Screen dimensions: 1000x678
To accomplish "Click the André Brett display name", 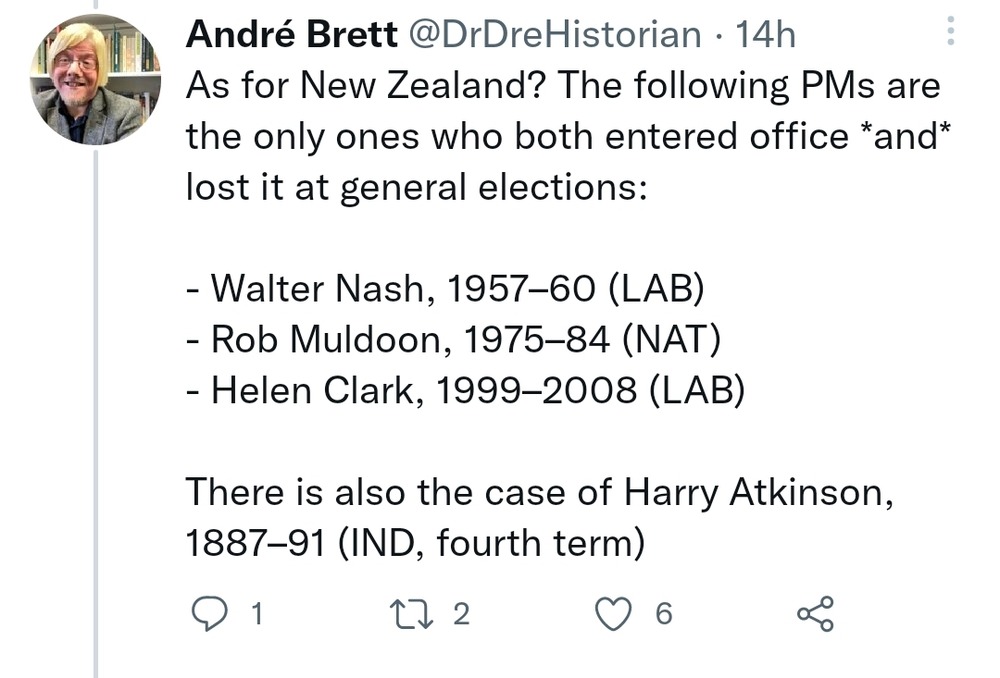I will pos(291,36).
